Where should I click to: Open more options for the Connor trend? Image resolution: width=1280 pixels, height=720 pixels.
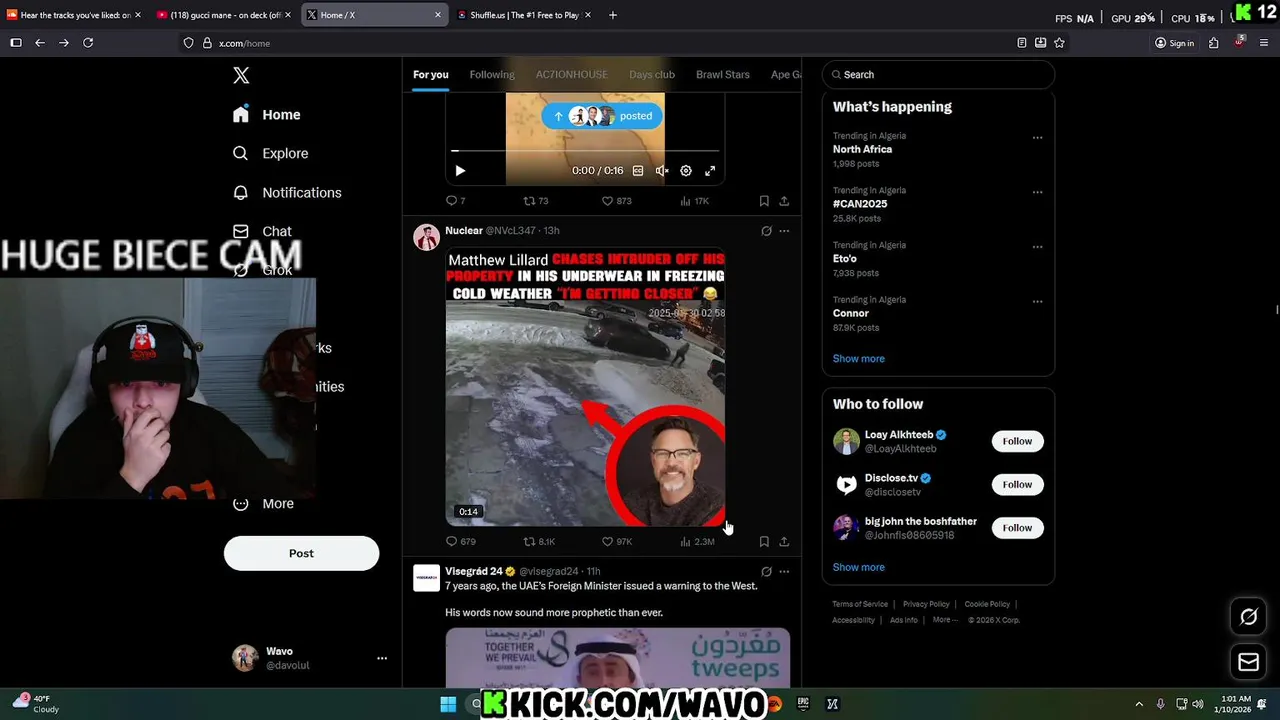(x=1037, y=301)
